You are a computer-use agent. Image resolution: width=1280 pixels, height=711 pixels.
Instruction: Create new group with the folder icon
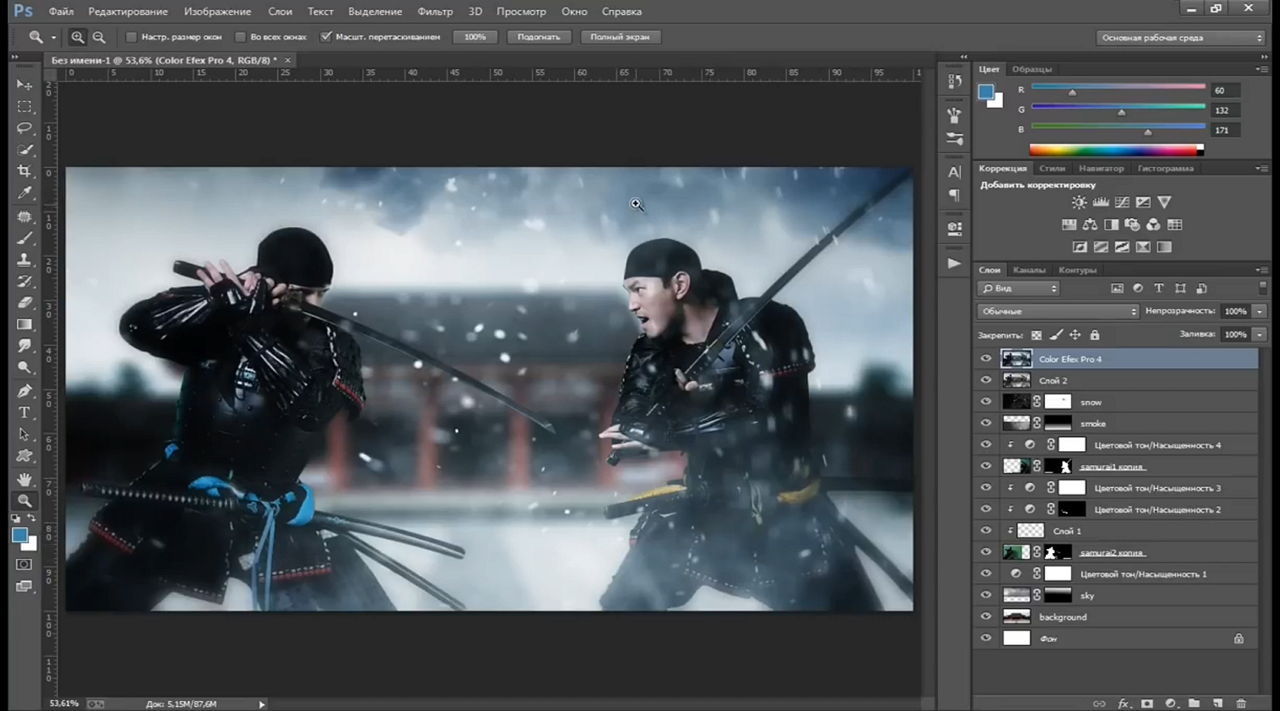point(1194,704)
